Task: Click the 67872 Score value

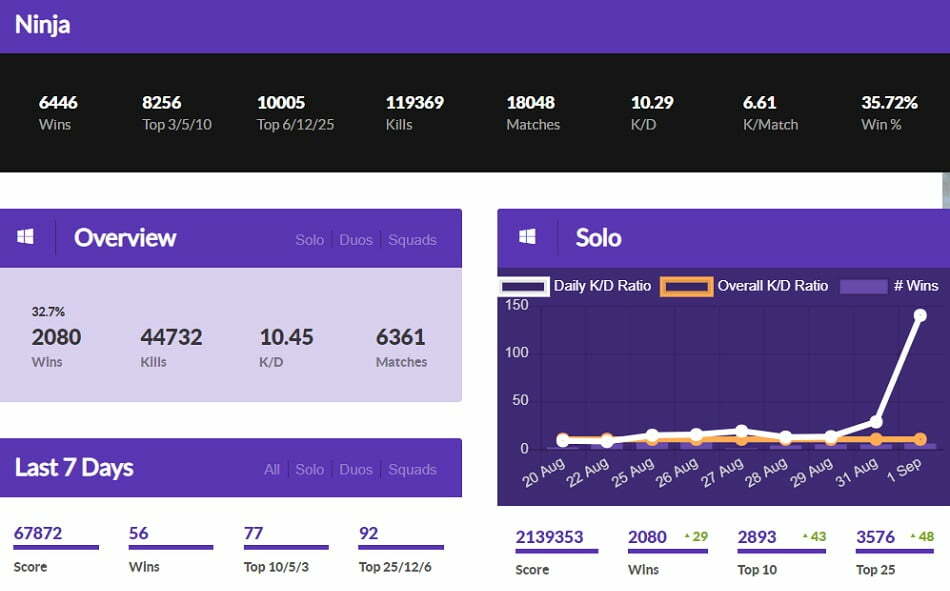Action: pyautogui.click(x=38, y=533)
